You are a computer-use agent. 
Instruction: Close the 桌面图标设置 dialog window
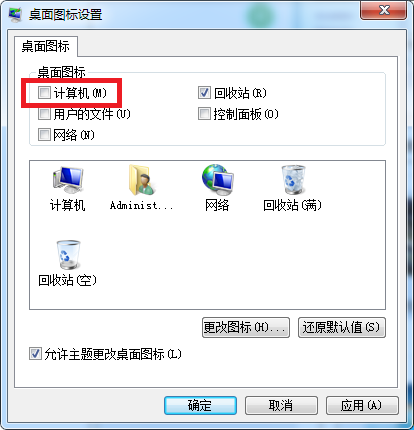(x=384, y=10)
